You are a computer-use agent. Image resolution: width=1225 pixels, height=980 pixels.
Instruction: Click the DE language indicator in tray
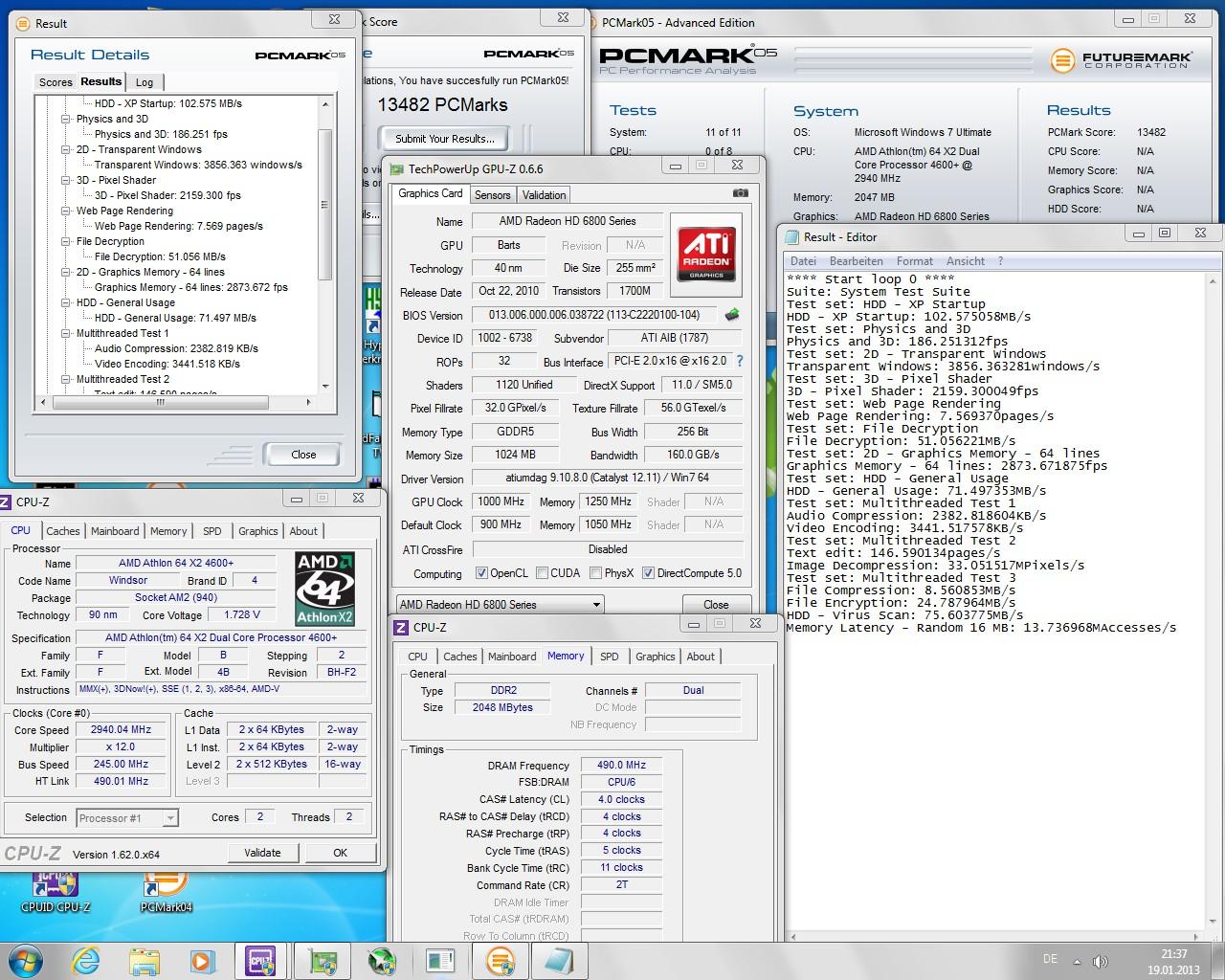point(1050,959)
